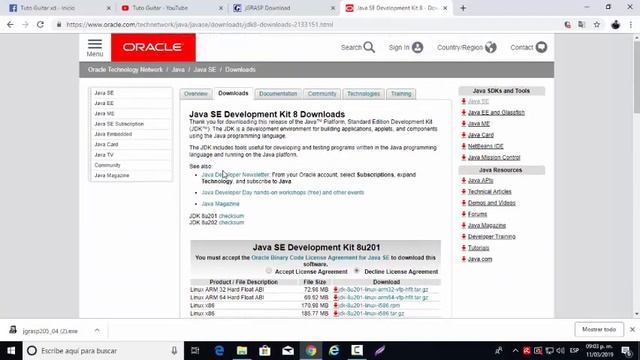Open Tutorials resource link

point(478,248)
